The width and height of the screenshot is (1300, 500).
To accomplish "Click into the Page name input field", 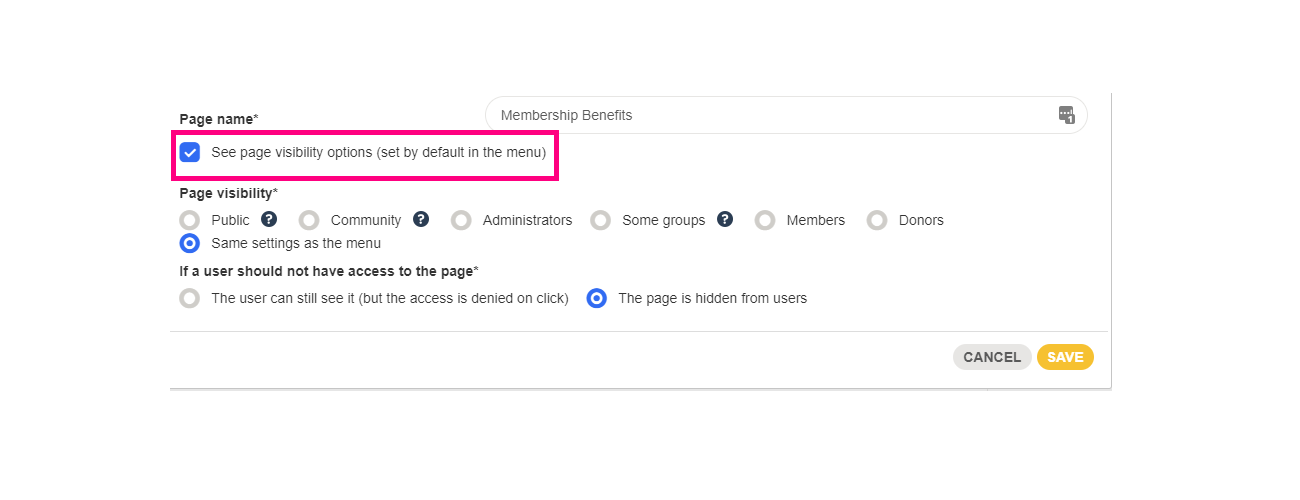I will [x=786, y=115].
